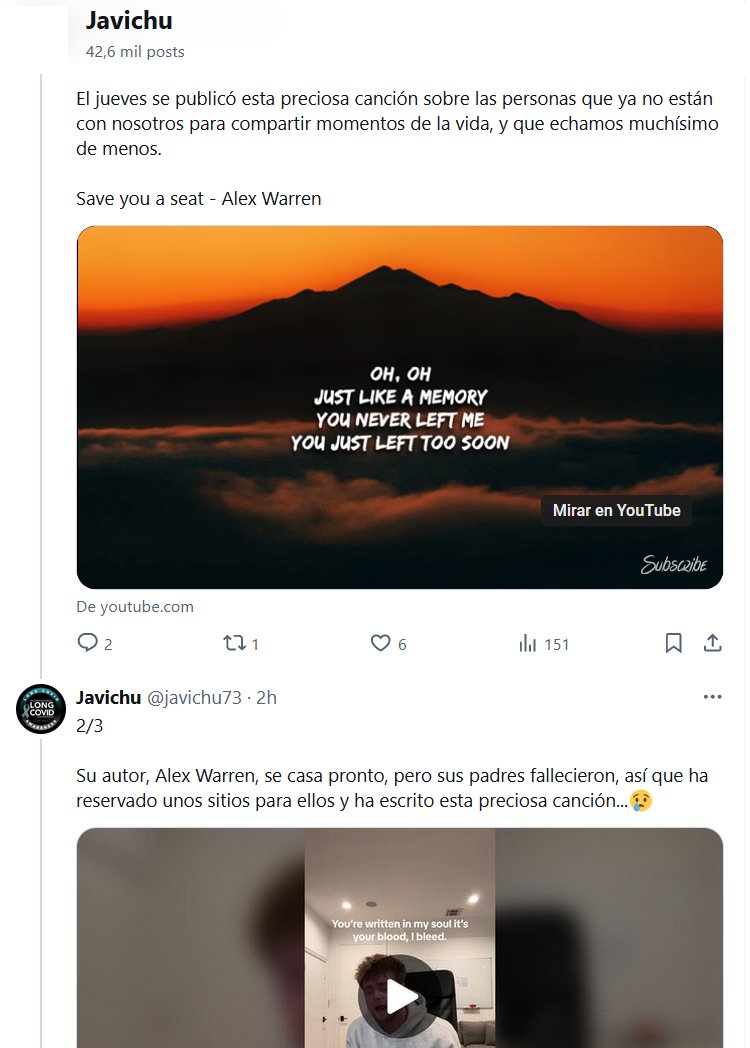Click the 2h timestamp of the reply
Screen dimensions: 750x1048
[267, 697]
